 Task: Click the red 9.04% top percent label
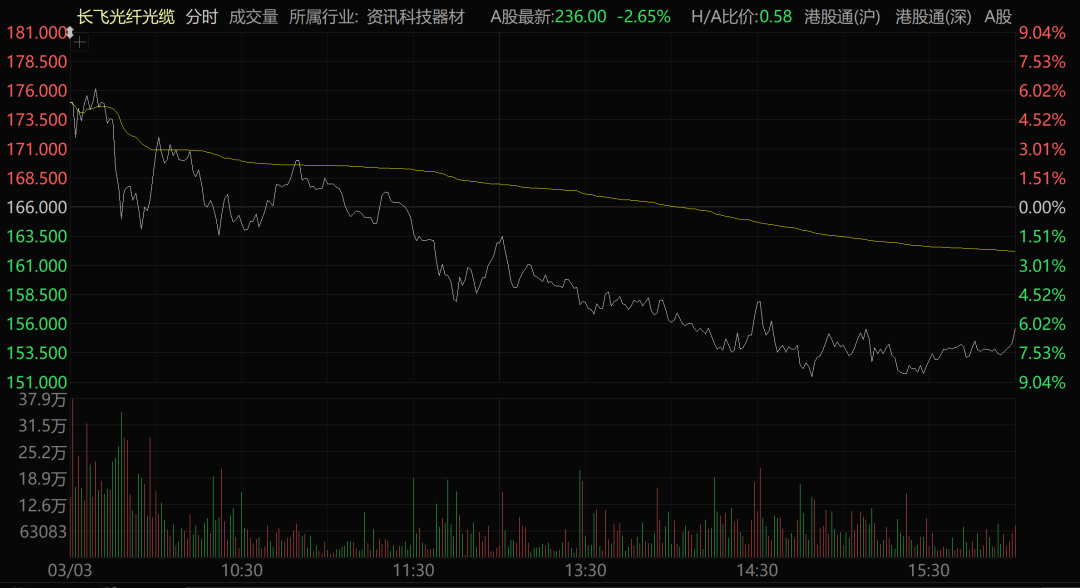click(1042, 32)
